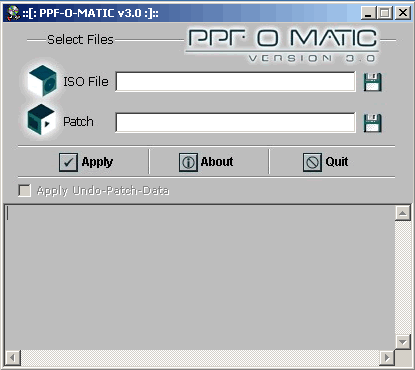Click inside the log output area
This screenshot has width=415, height=370.
pos(199,277)
